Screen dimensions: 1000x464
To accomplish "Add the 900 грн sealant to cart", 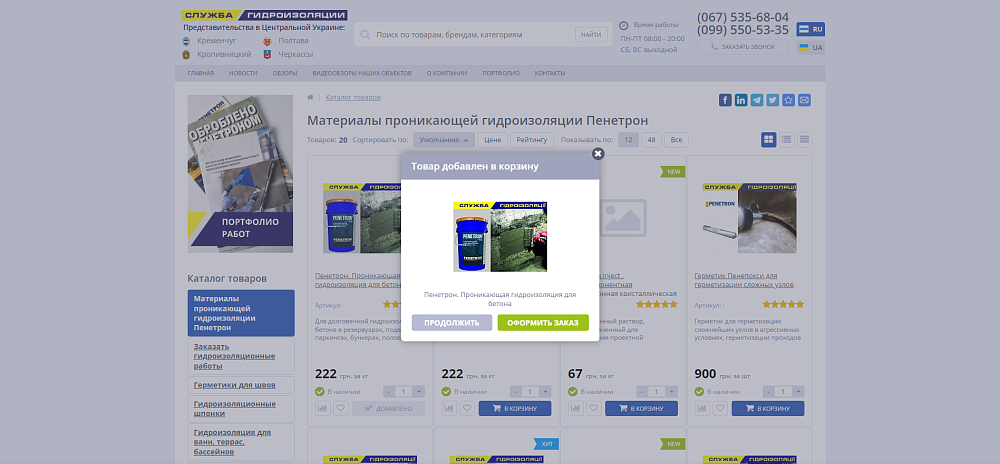I will pyautogui.click(x=768, y=409).
